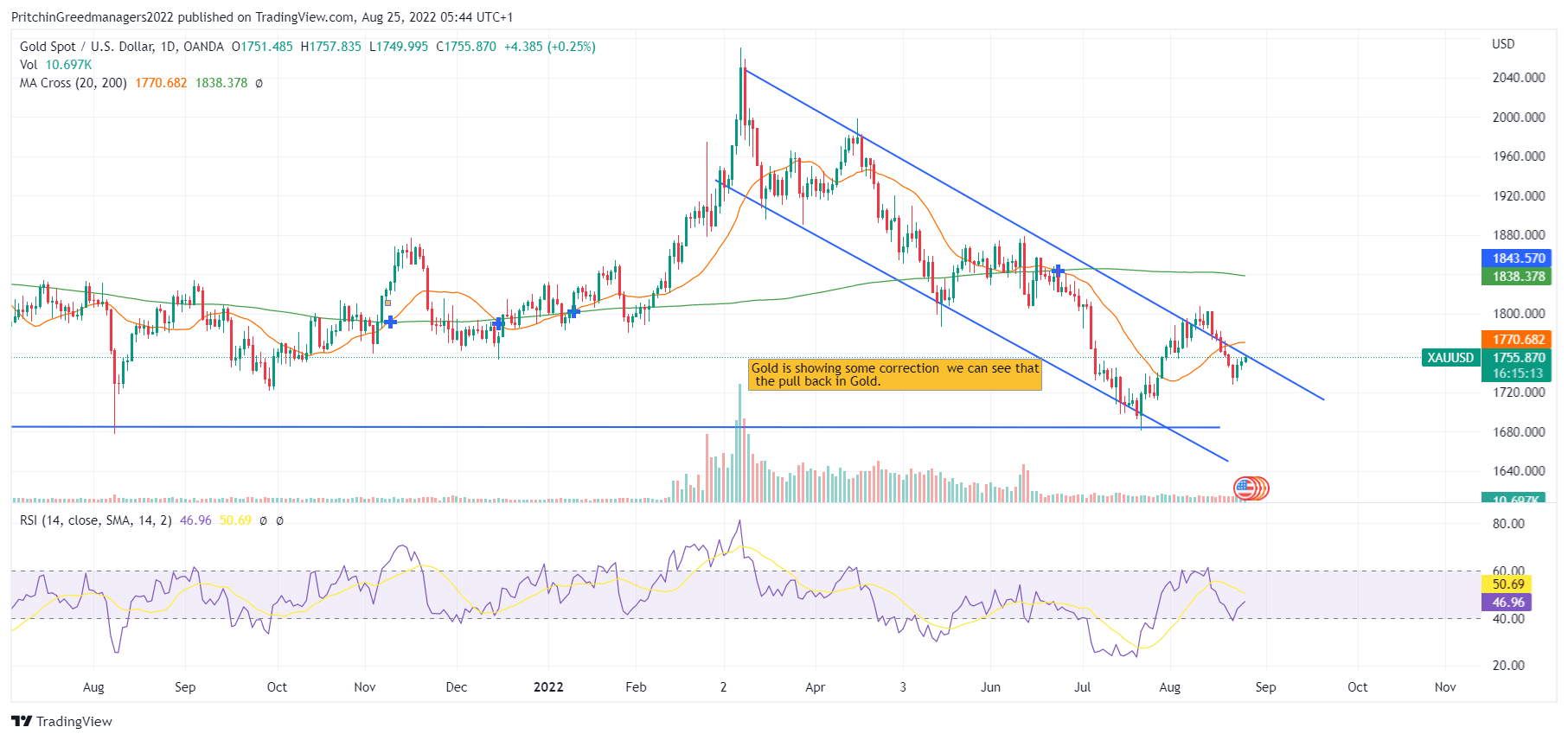Click the open price O1751.485
Image resolution: width=1568 pixels, height=740 pixels.
tap(262, 47)
